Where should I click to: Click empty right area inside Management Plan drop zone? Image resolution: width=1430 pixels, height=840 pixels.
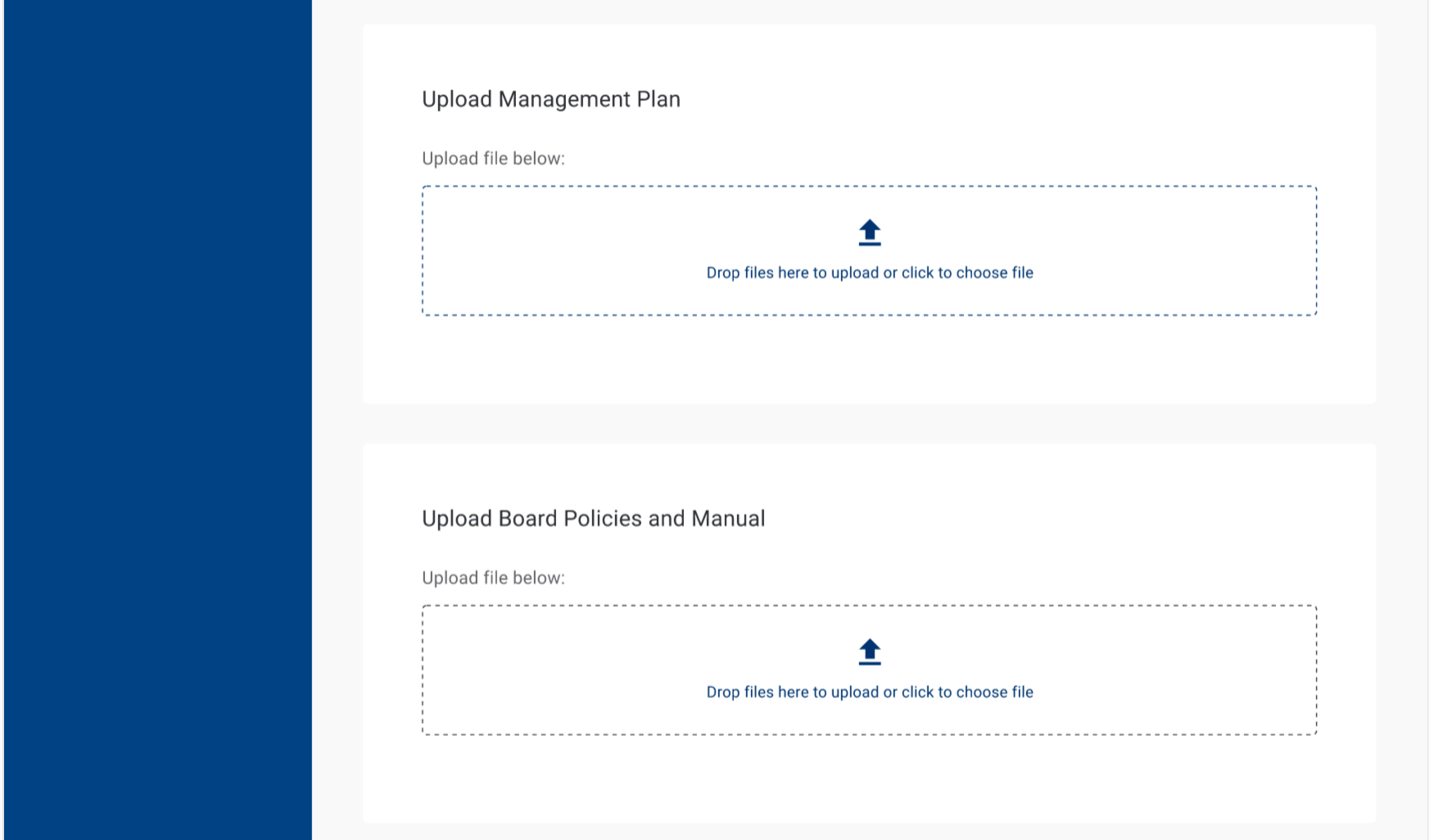tap(1188, 251)
